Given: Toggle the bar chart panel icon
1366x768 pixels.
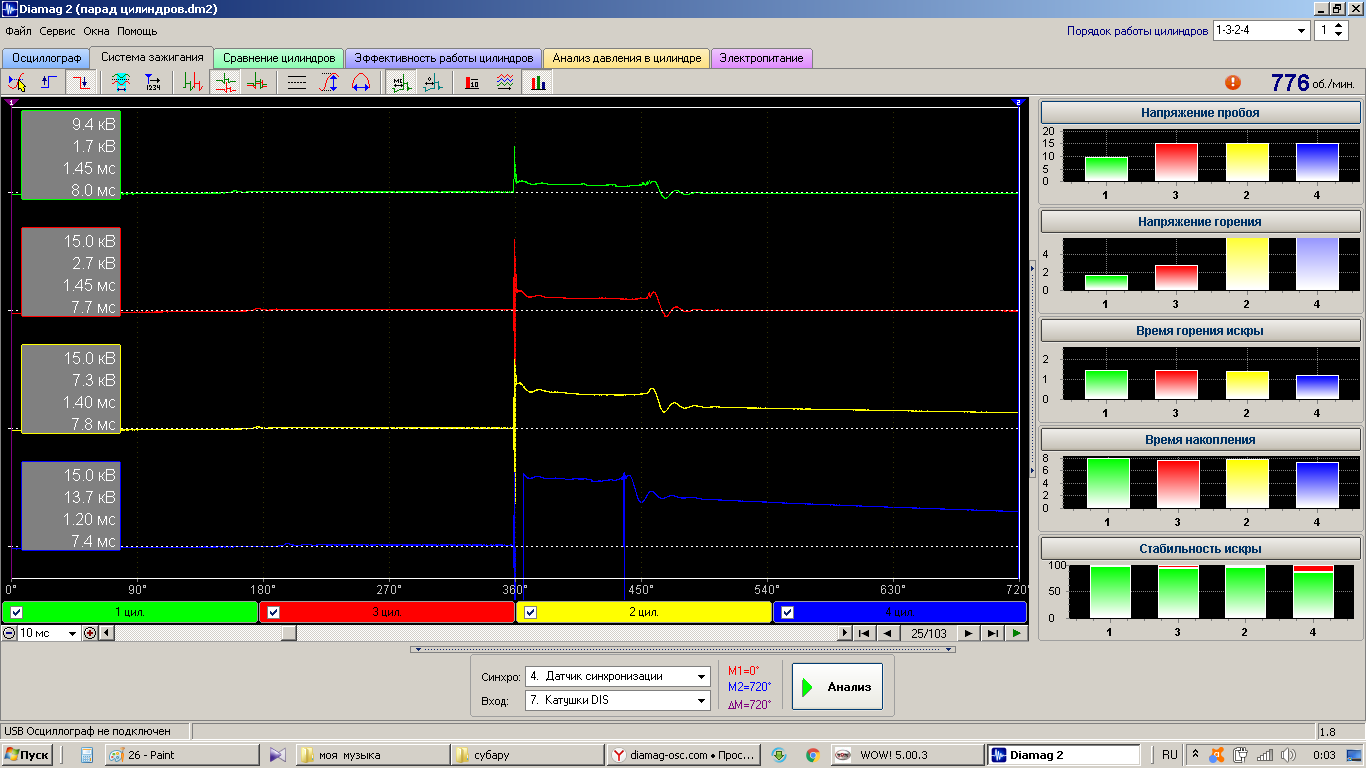Looking at the screenshot, I should coord(538,83).
